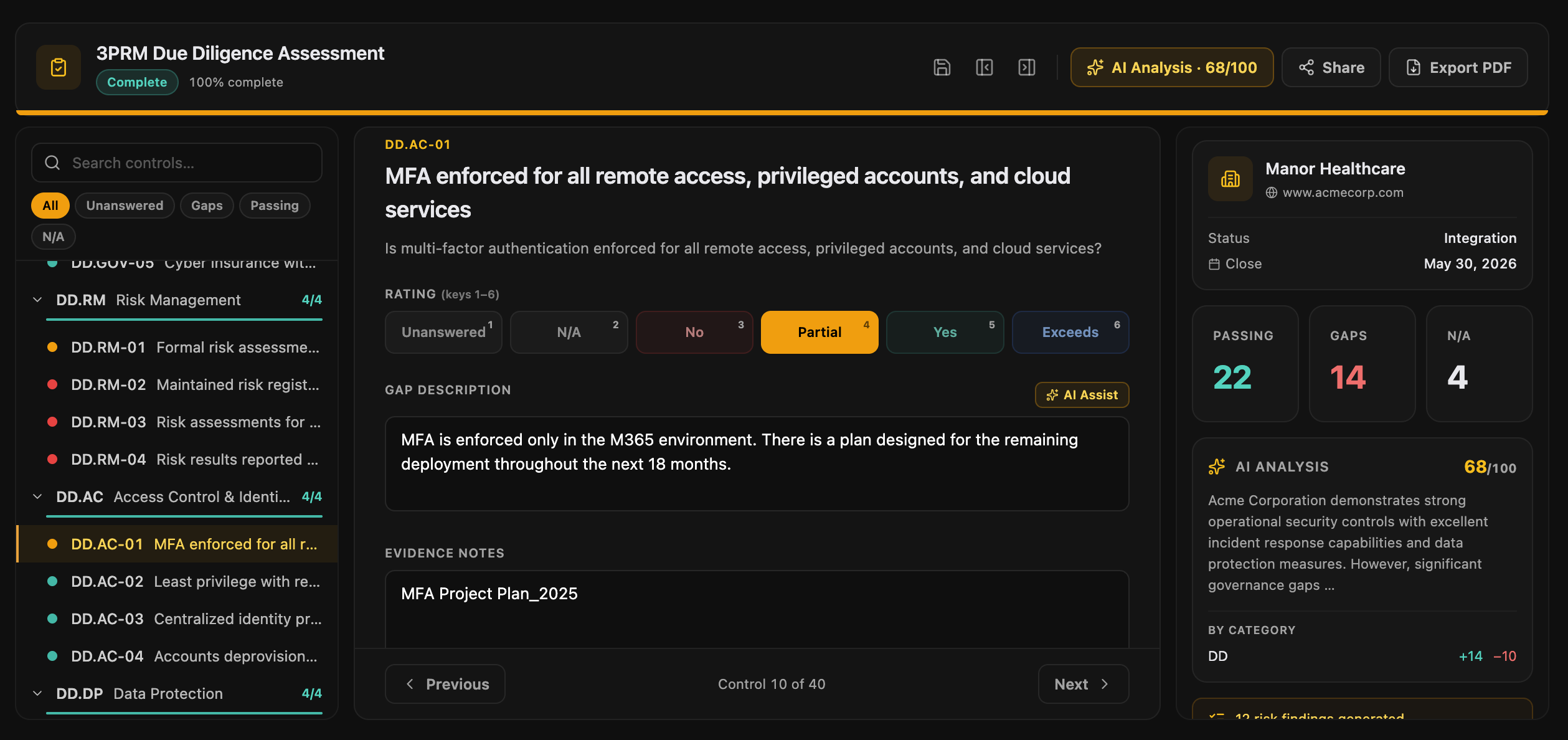Select control DD.AC-01 MFA enforced
The height and width of the screenshot is (740, 1568).
point(177,544)
